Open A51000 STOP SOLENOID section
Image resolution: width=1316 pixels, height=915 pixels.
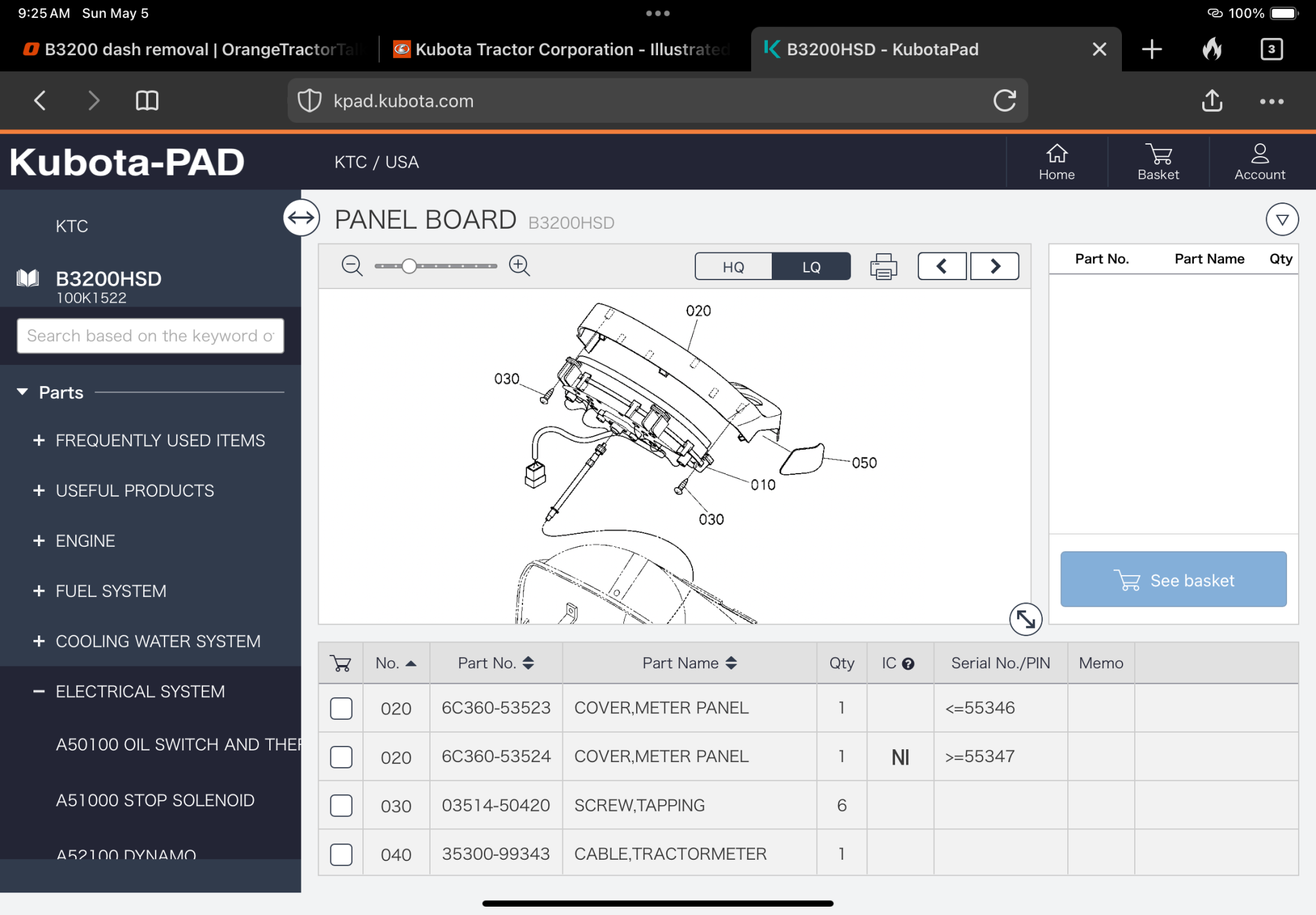155,800
